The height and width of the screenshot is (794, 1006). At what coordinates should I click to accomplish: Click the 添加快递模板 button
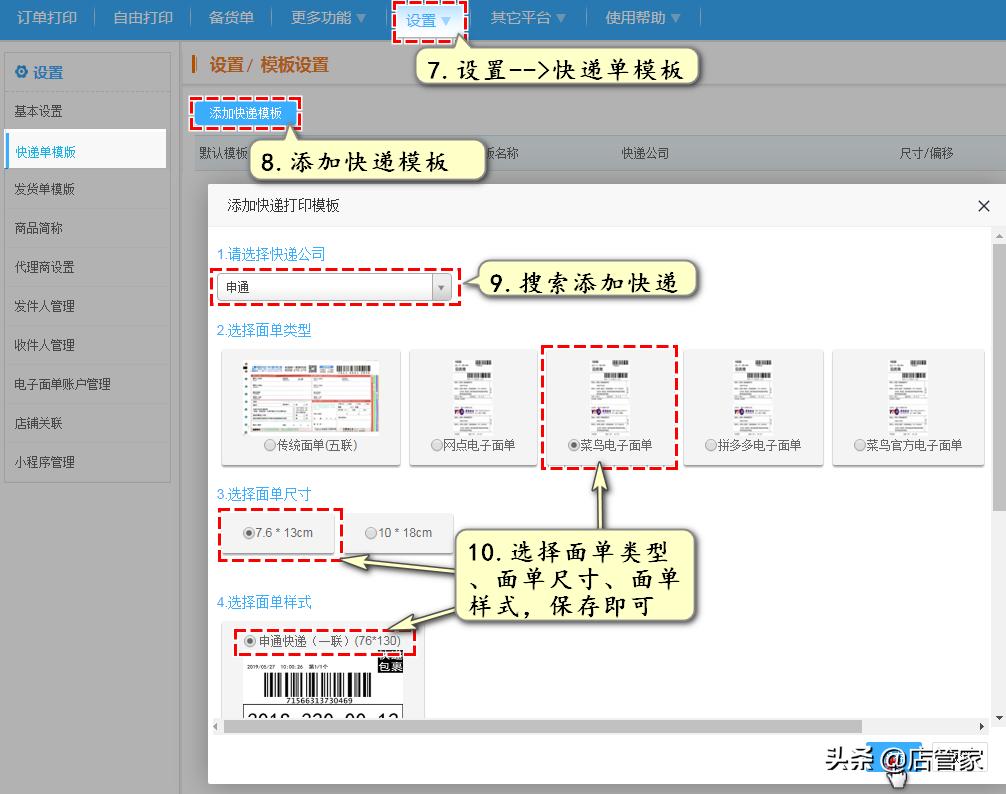(244, 113)
